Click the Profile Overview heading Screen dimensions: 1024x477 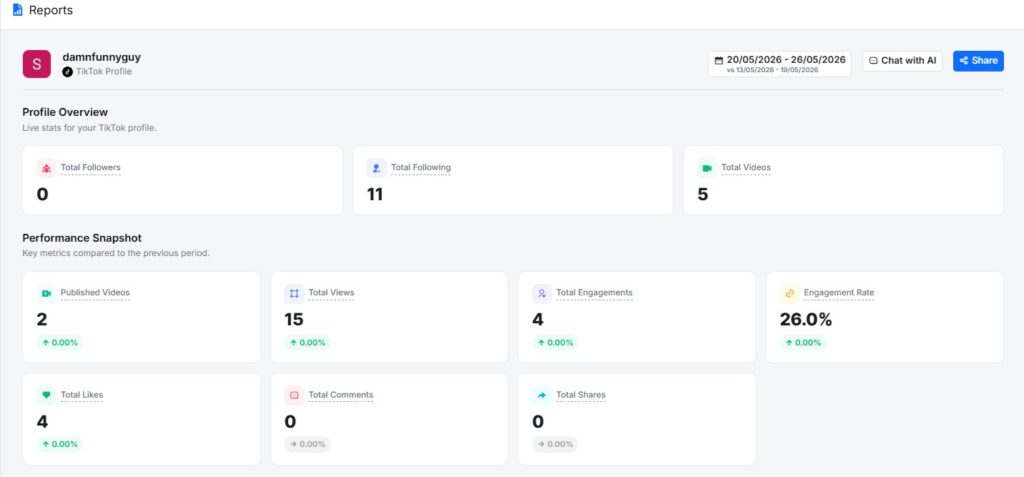(65, 112)
